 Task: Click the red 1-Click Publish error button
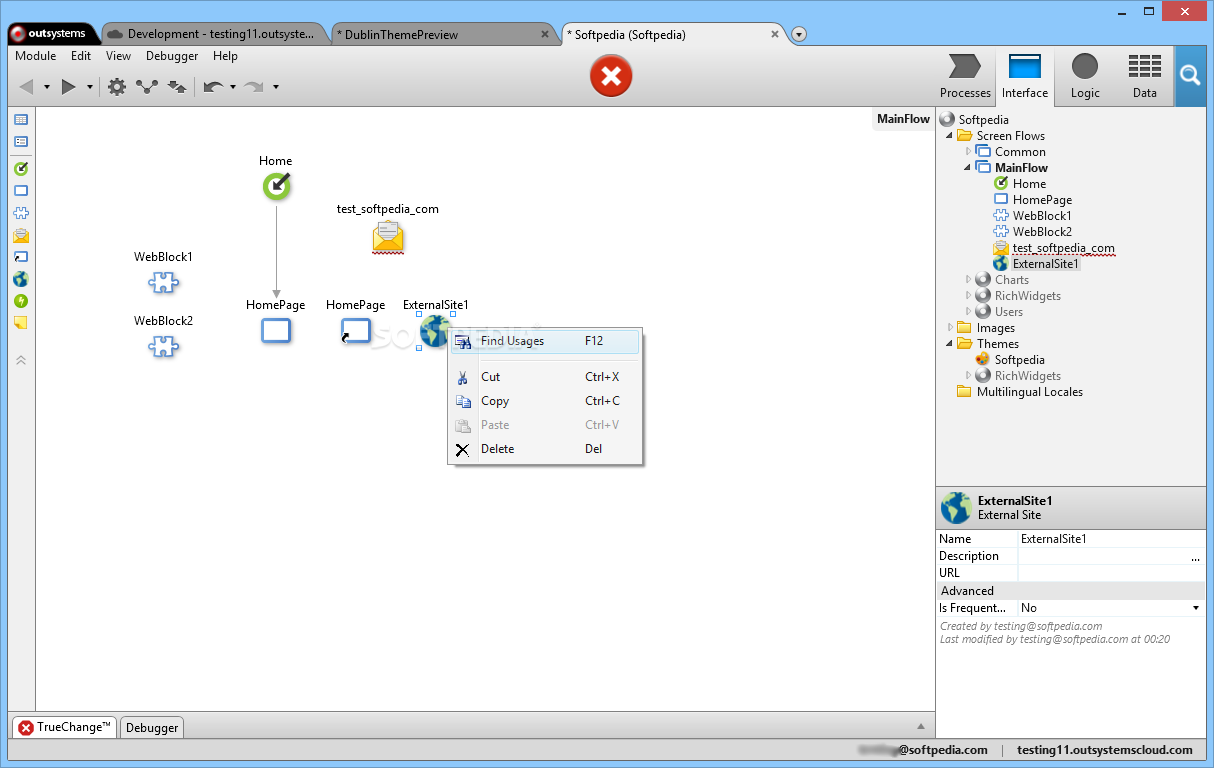tap(611, 76)
